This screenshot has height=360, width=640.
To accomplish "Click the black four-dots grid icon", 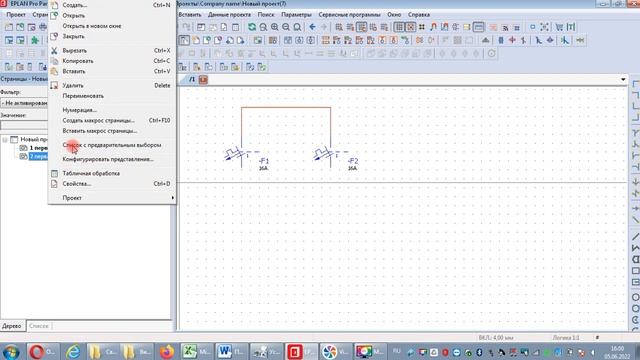I will point(422,27).
